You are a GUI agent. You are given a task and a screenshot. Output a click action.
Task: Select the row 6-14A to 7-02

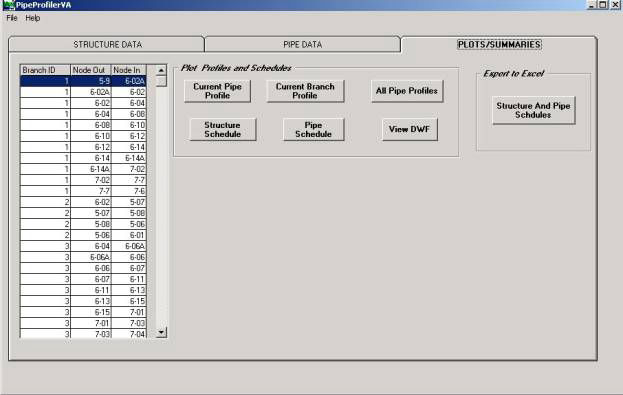(x=83, y=169)
